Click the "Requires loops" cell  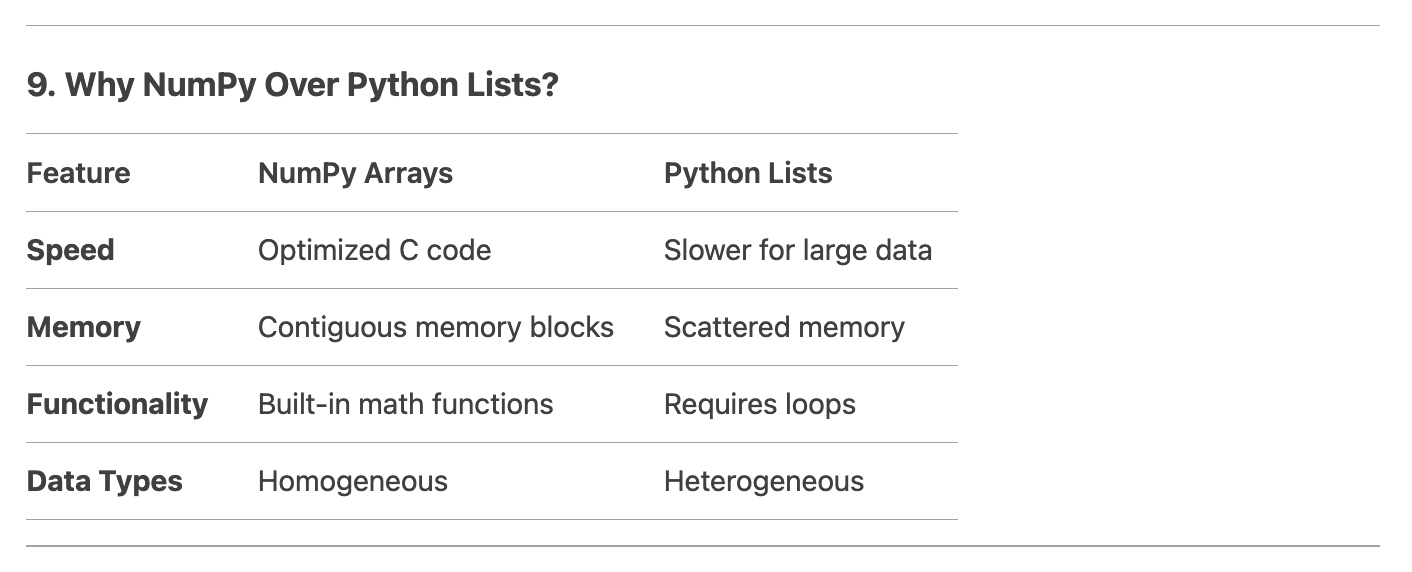(759, 404)
